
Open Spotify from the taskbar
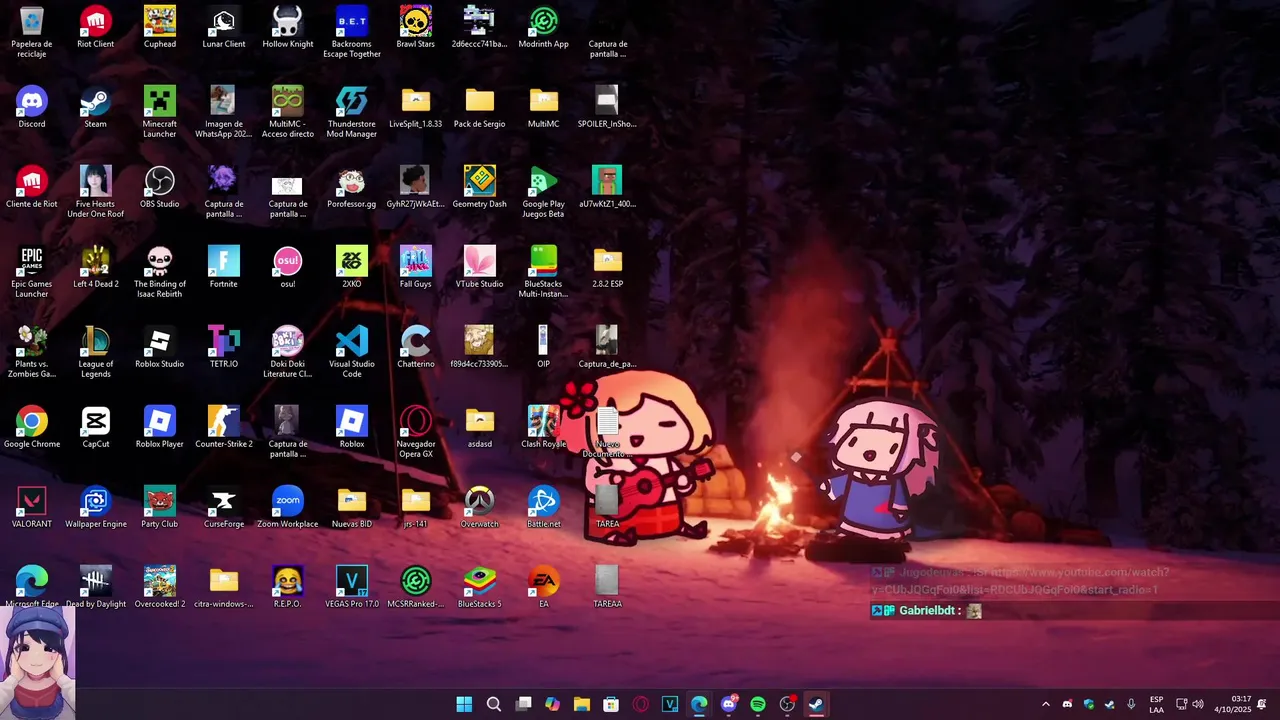(758, 704)
